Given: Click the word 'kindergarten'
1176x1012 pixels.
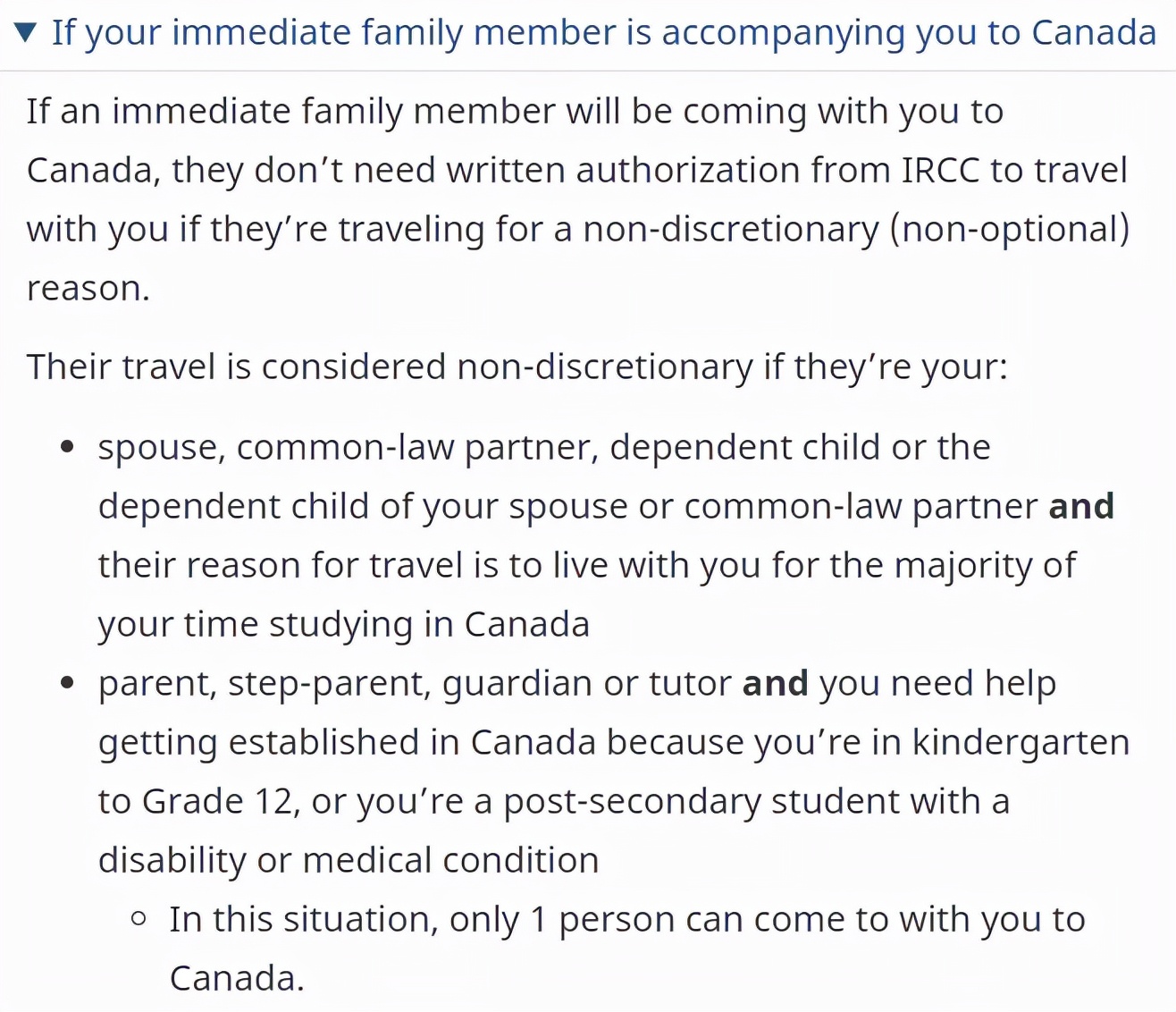Looking at the screenshot, I should coord(1021,742).
